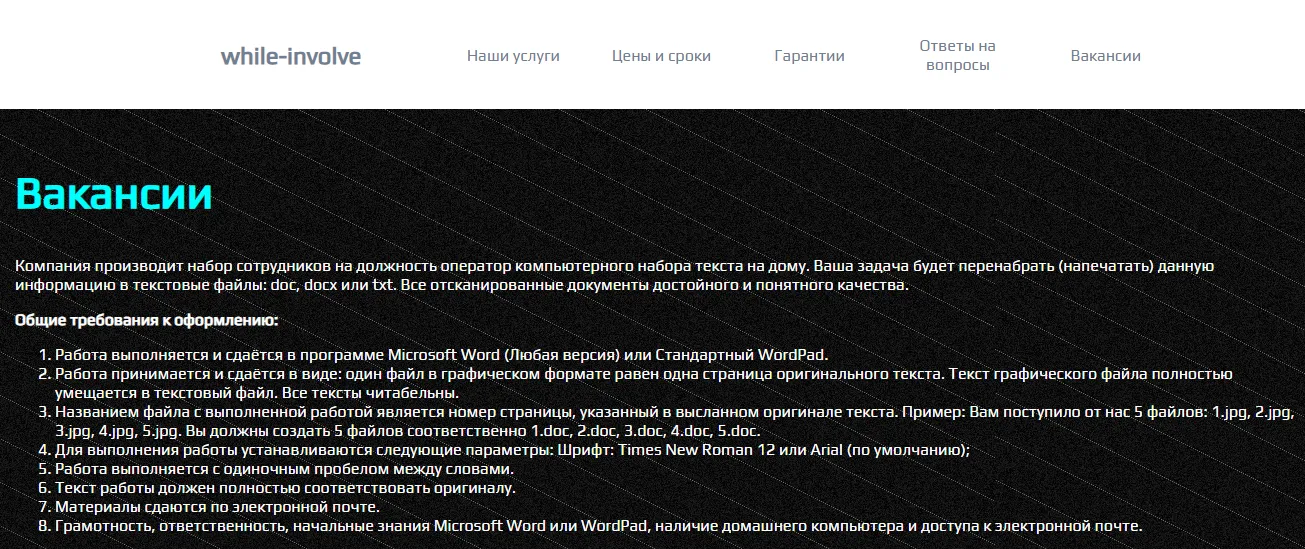
Task: Open the while-involve site logo link
Action: (x=291, y=56)
